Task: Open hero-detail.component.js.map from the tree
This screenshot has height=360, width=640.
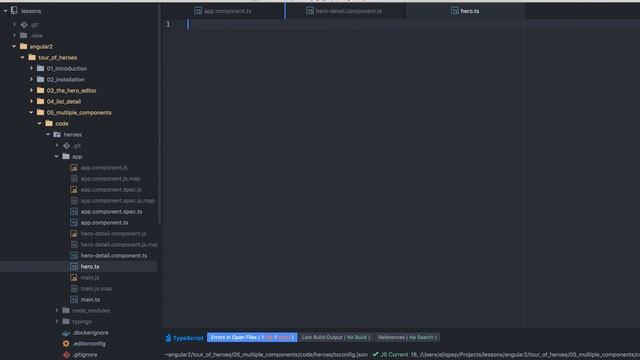Action: point(119,245)
